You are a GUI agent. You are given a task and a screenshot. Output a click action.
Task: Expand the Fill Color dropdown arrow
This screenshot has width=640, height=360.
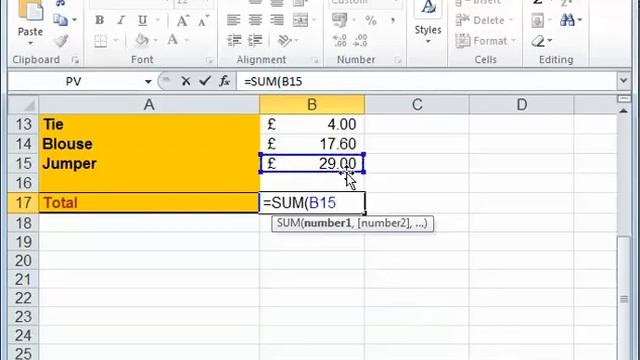pos(155,40)
